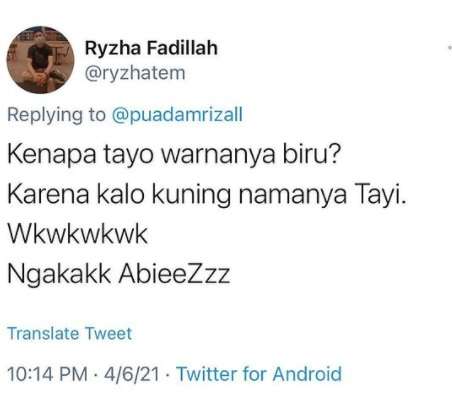Click the display name Ryzha Fadillah
Screen dimensions: 452x409
click(151, 48)
